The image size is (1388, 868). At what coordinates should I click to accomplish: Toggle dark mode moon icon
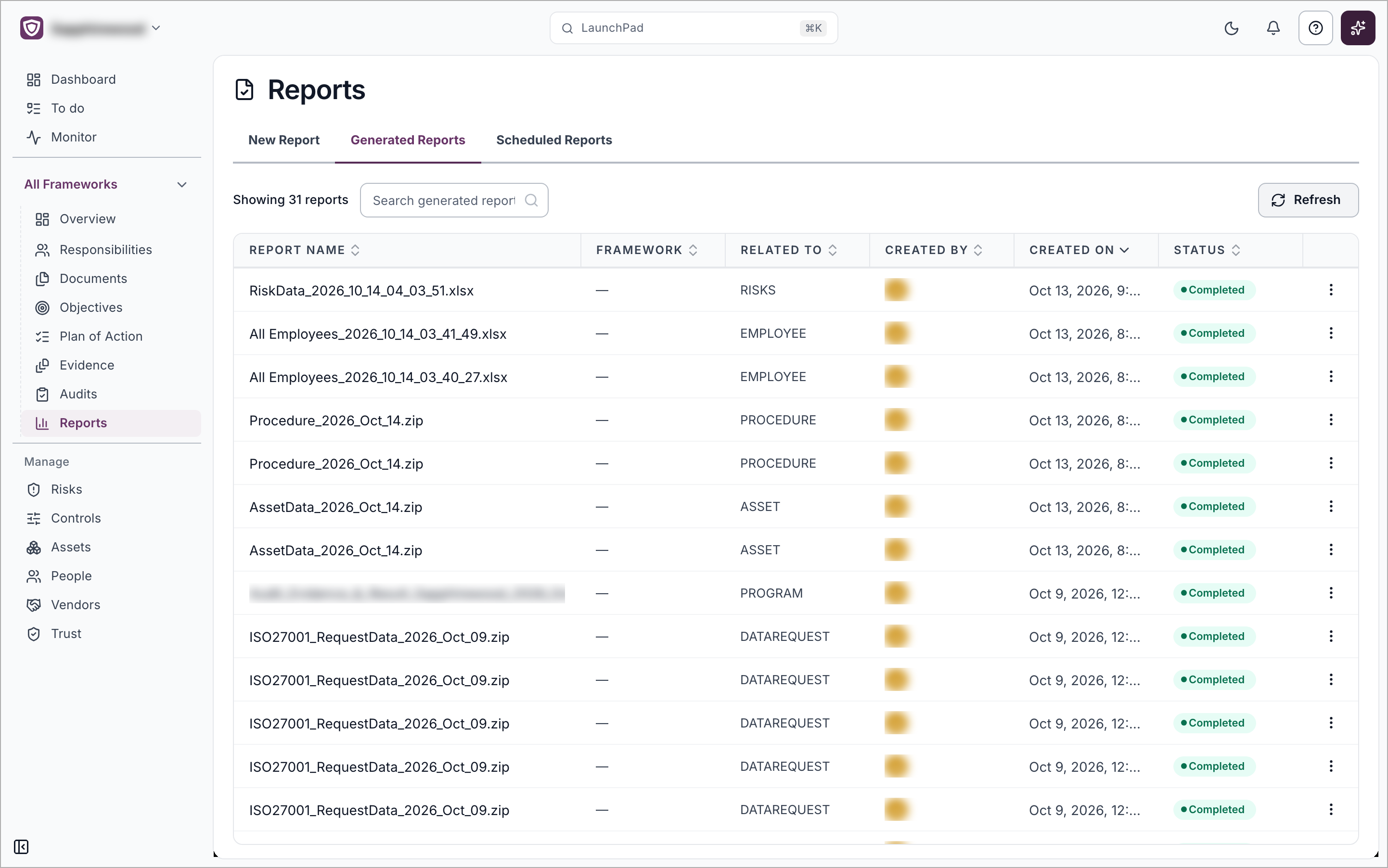click(1231, 27)
